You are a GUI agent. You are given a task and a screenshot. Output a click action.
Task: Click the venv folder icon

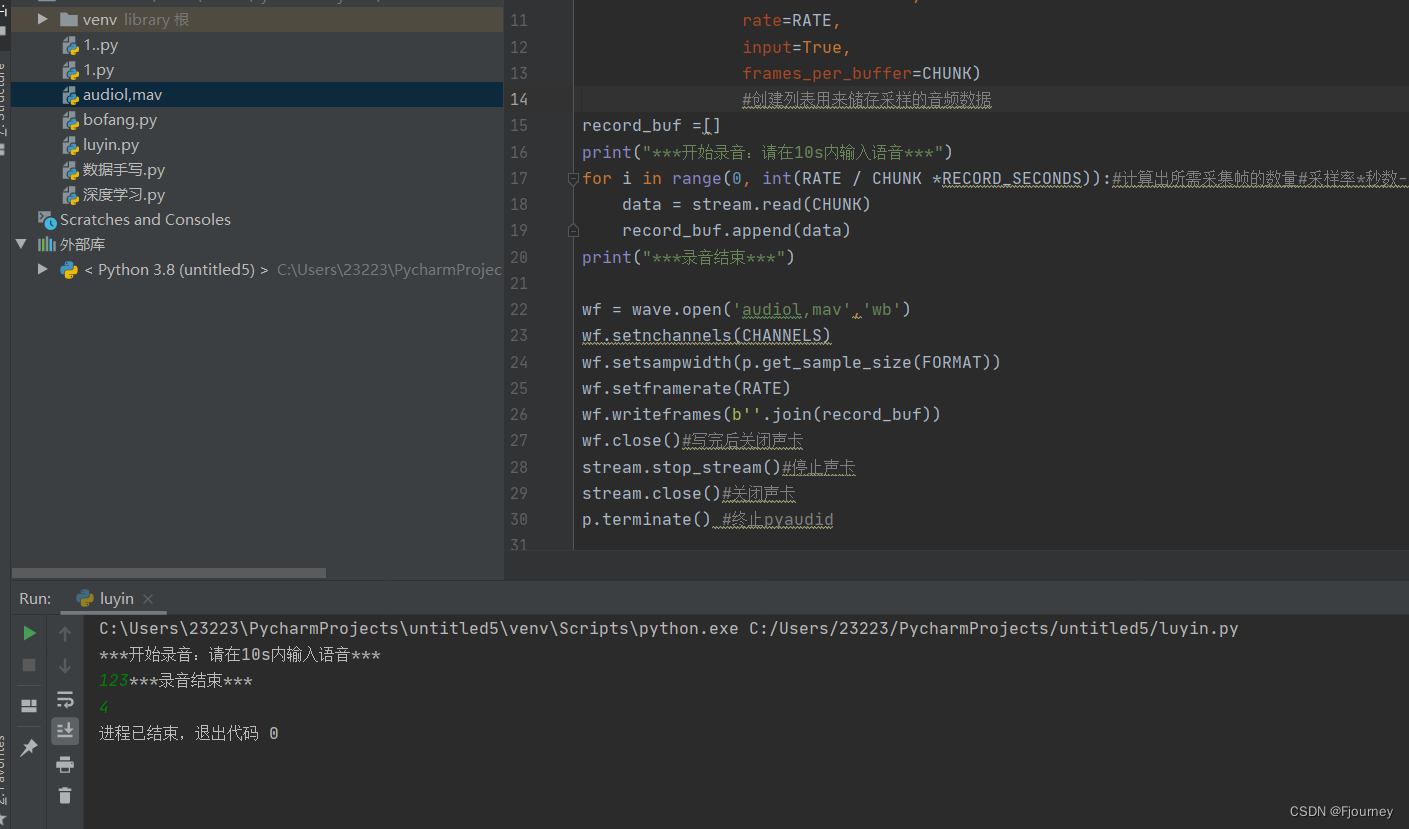click(69, 19)
